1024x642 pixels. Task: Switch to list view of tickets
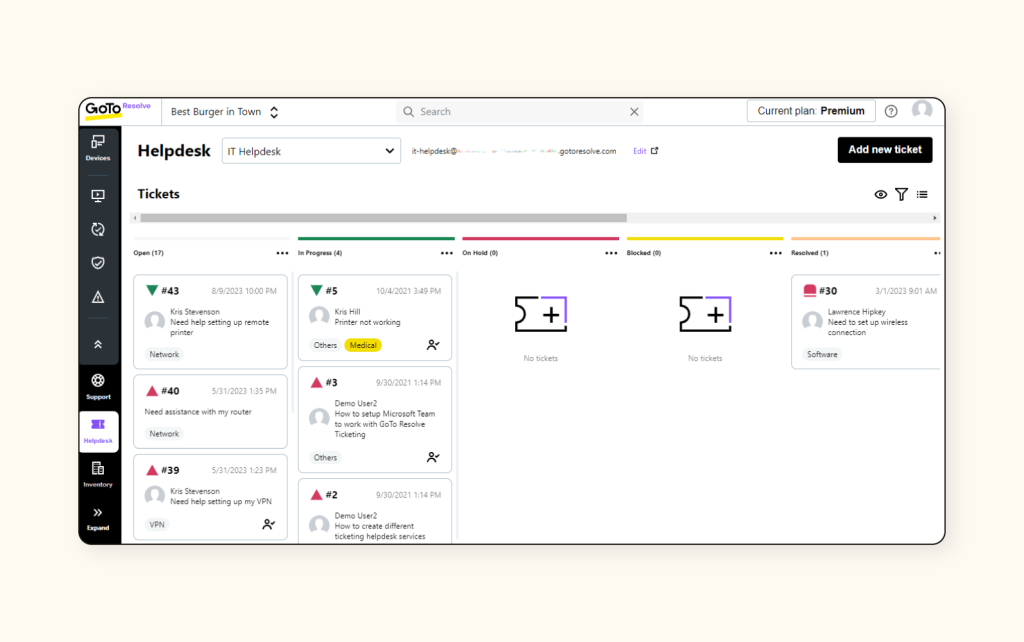(922, 194)
